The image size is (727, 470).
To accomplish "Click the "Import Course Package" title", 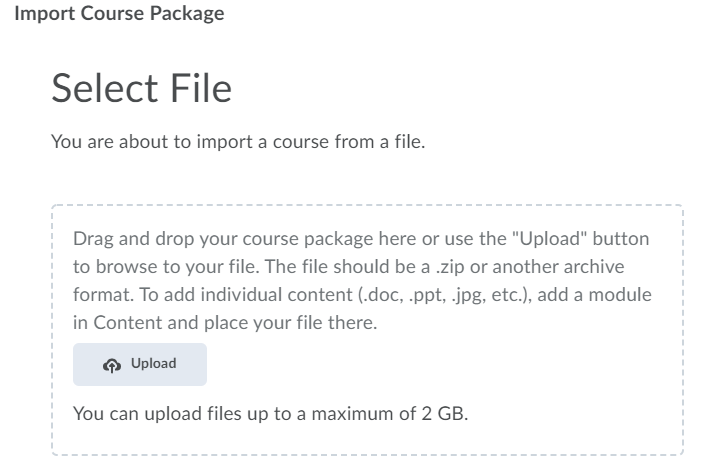I will [x=119, y=14].
